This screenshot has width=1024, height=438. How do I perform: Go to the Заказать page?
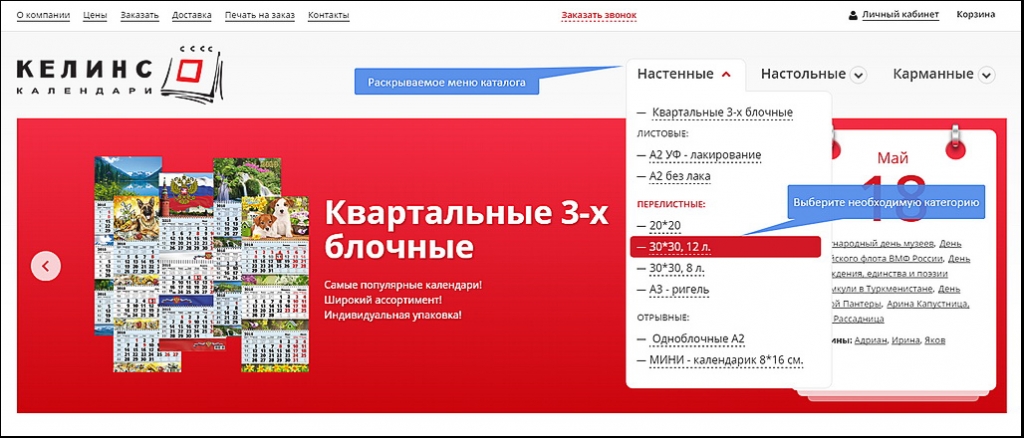click(140, 15)
